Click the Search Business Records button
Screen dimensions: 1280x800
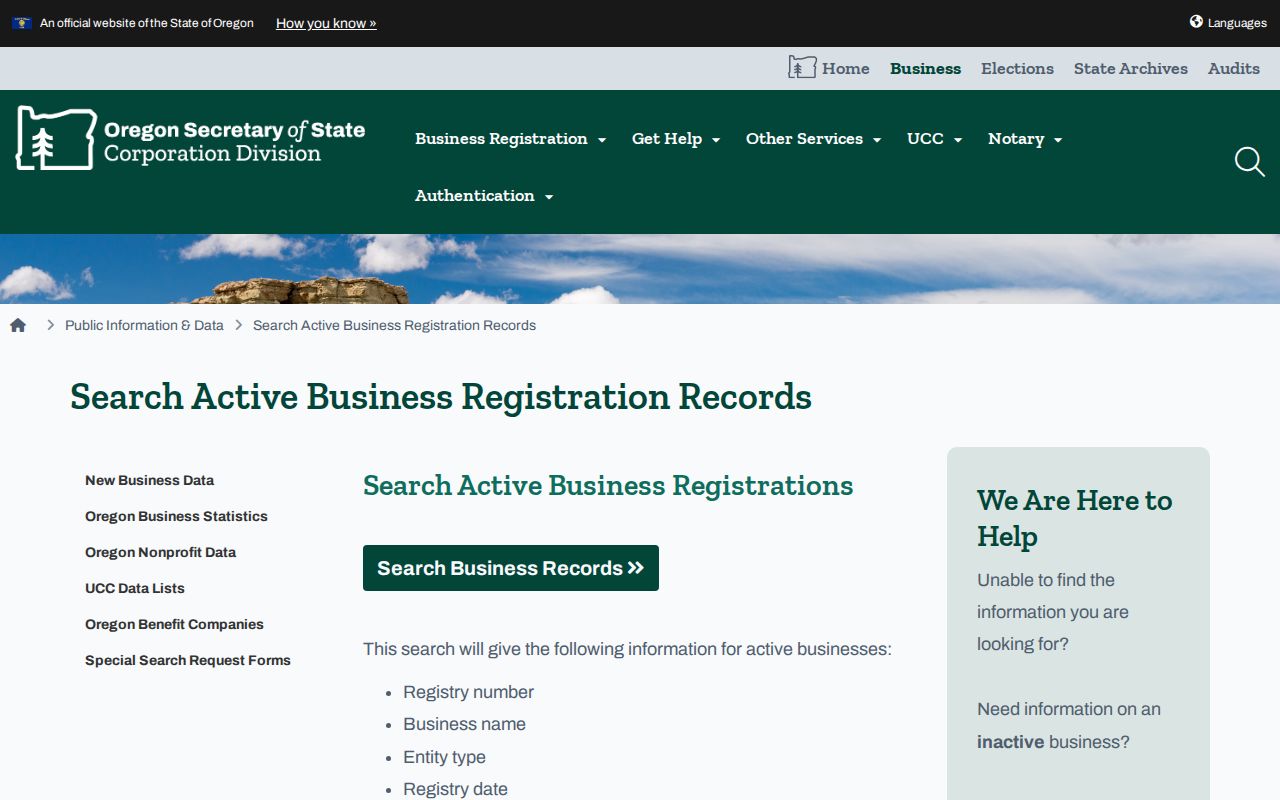pos(511,568)
